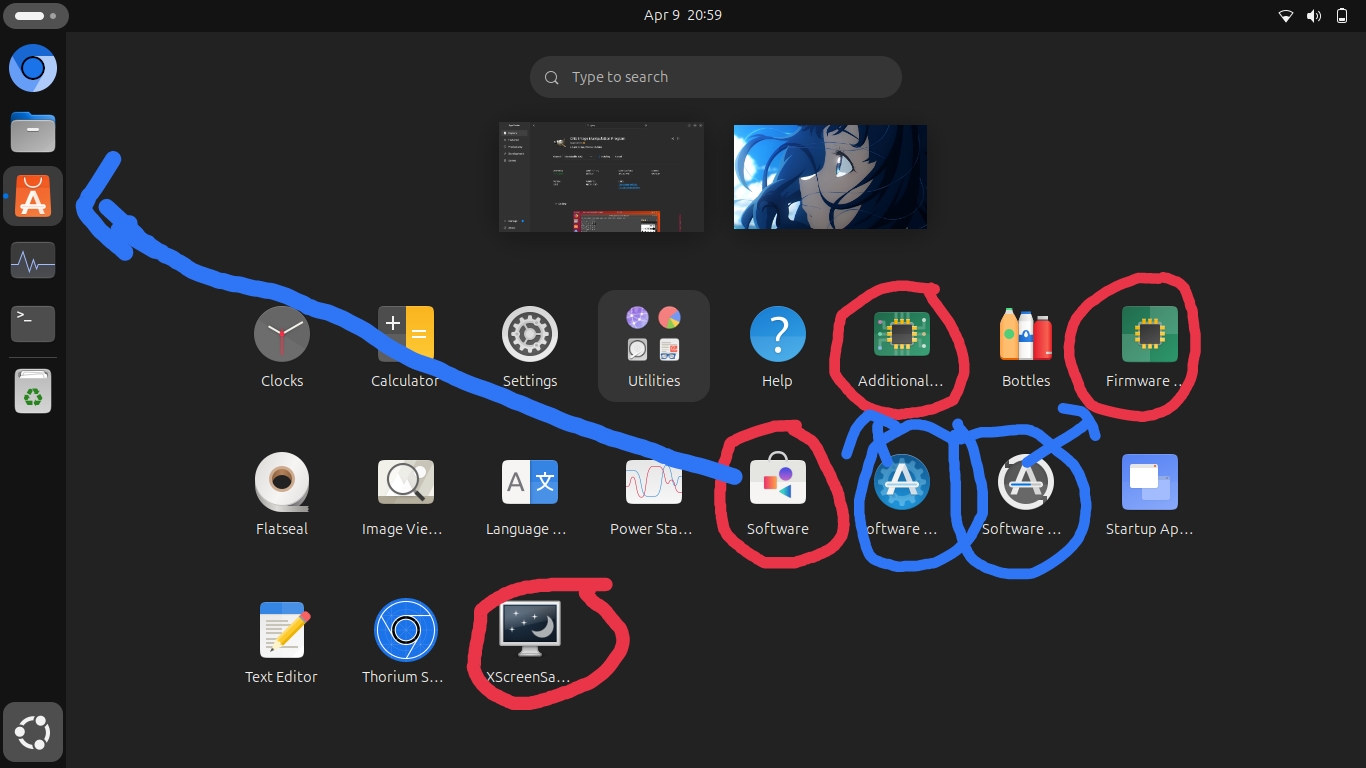Open the Trash in the dock

(x=33, y=392)
